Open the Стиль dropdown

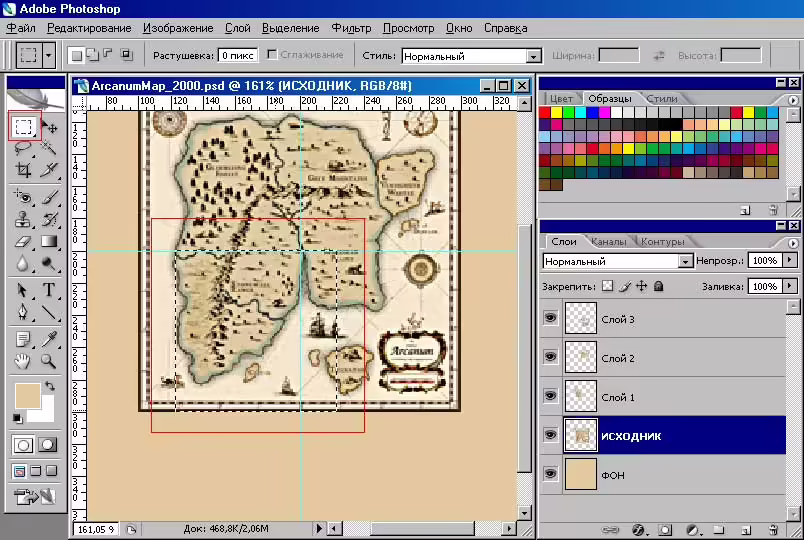click(533, 56)
